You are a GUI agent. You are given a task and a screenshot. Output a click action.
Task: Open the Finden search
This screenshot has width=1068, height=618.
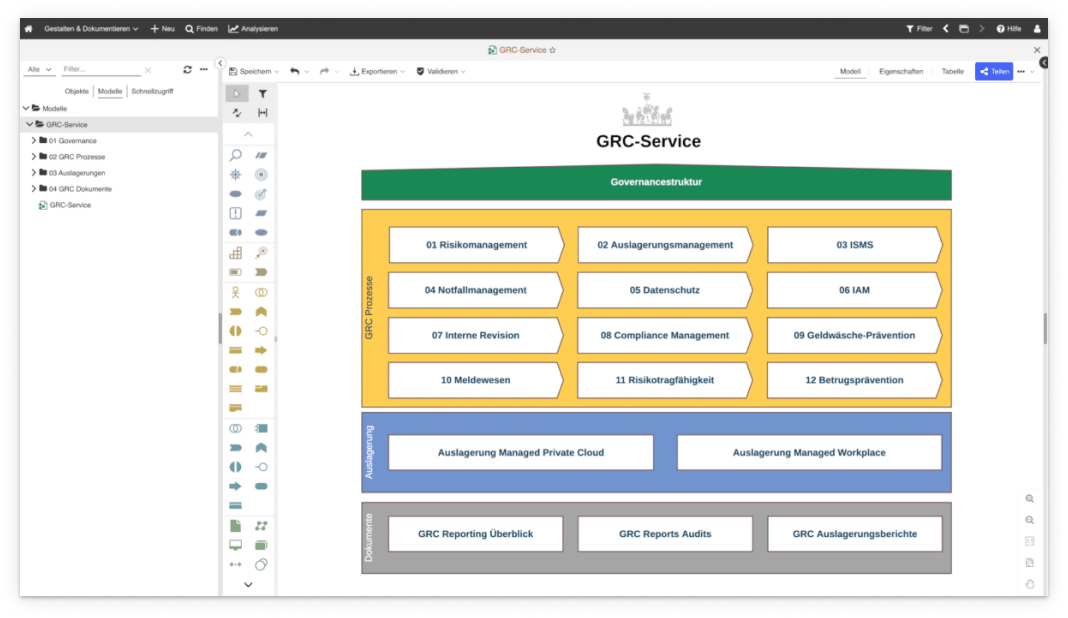(x=202, y=29)
